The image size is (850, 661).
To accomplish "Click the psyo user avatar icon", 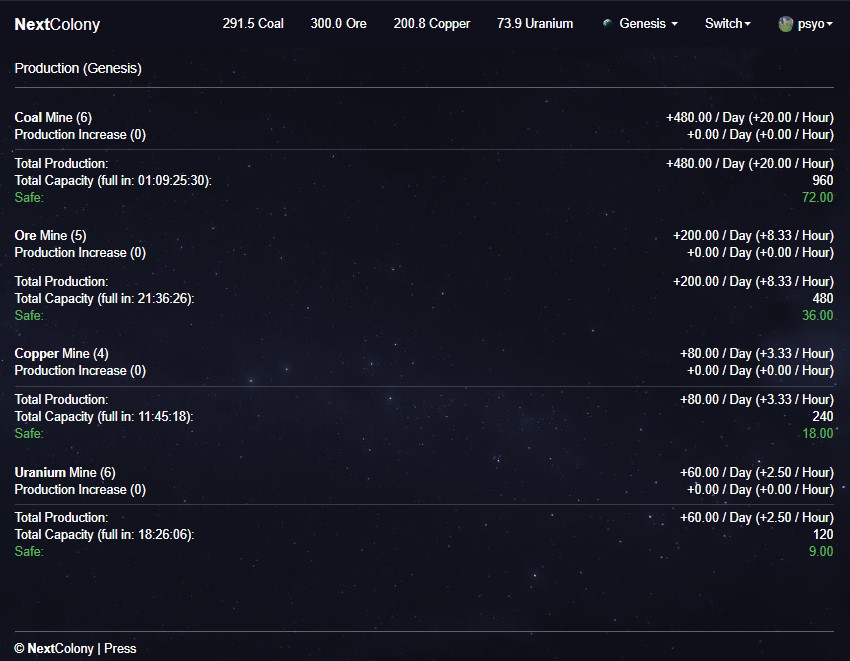I will [x=786, y=24].
